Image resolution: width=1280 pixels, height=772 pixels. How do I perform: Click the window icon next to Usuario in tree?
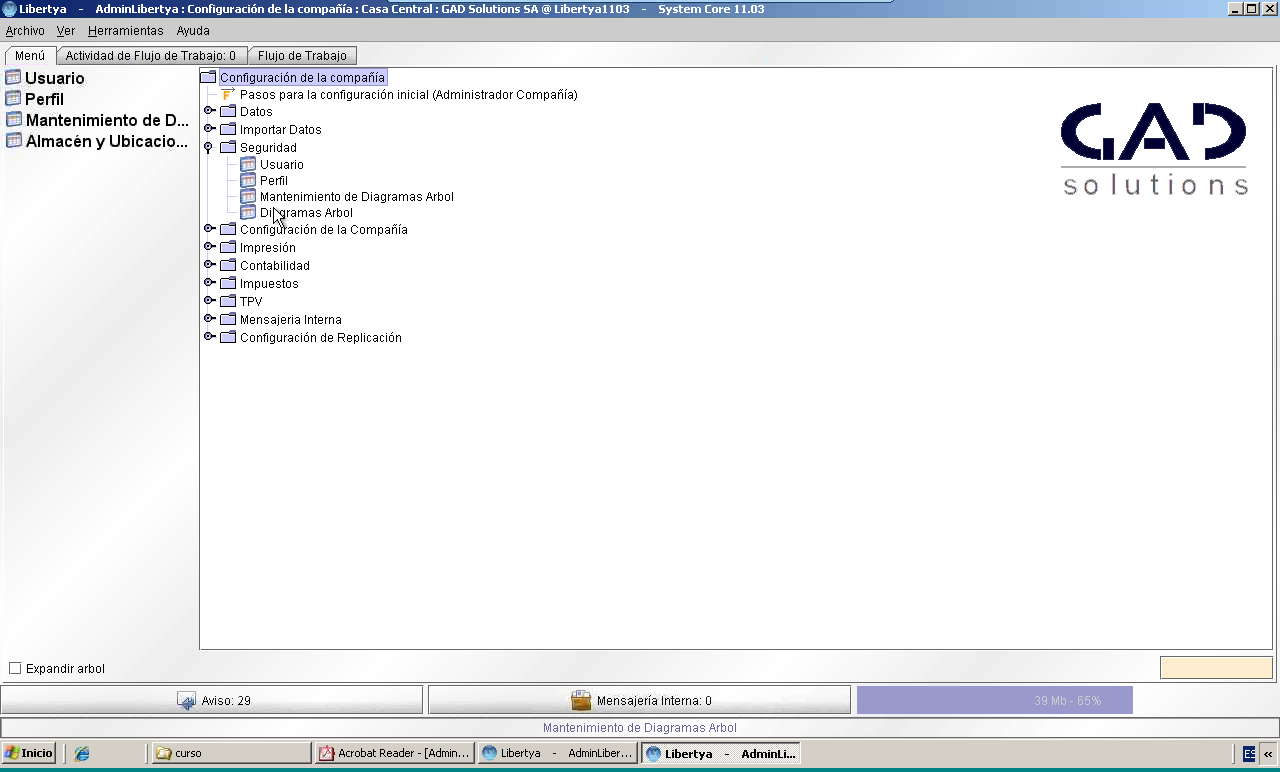[x=248, y=164]
